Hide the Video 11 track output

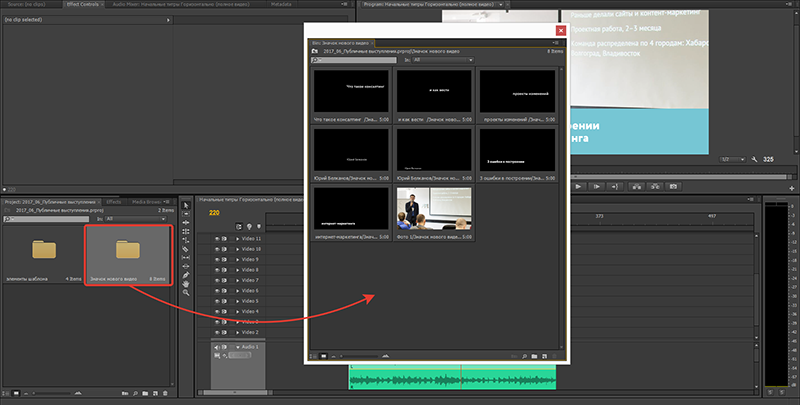coord(215,239)
